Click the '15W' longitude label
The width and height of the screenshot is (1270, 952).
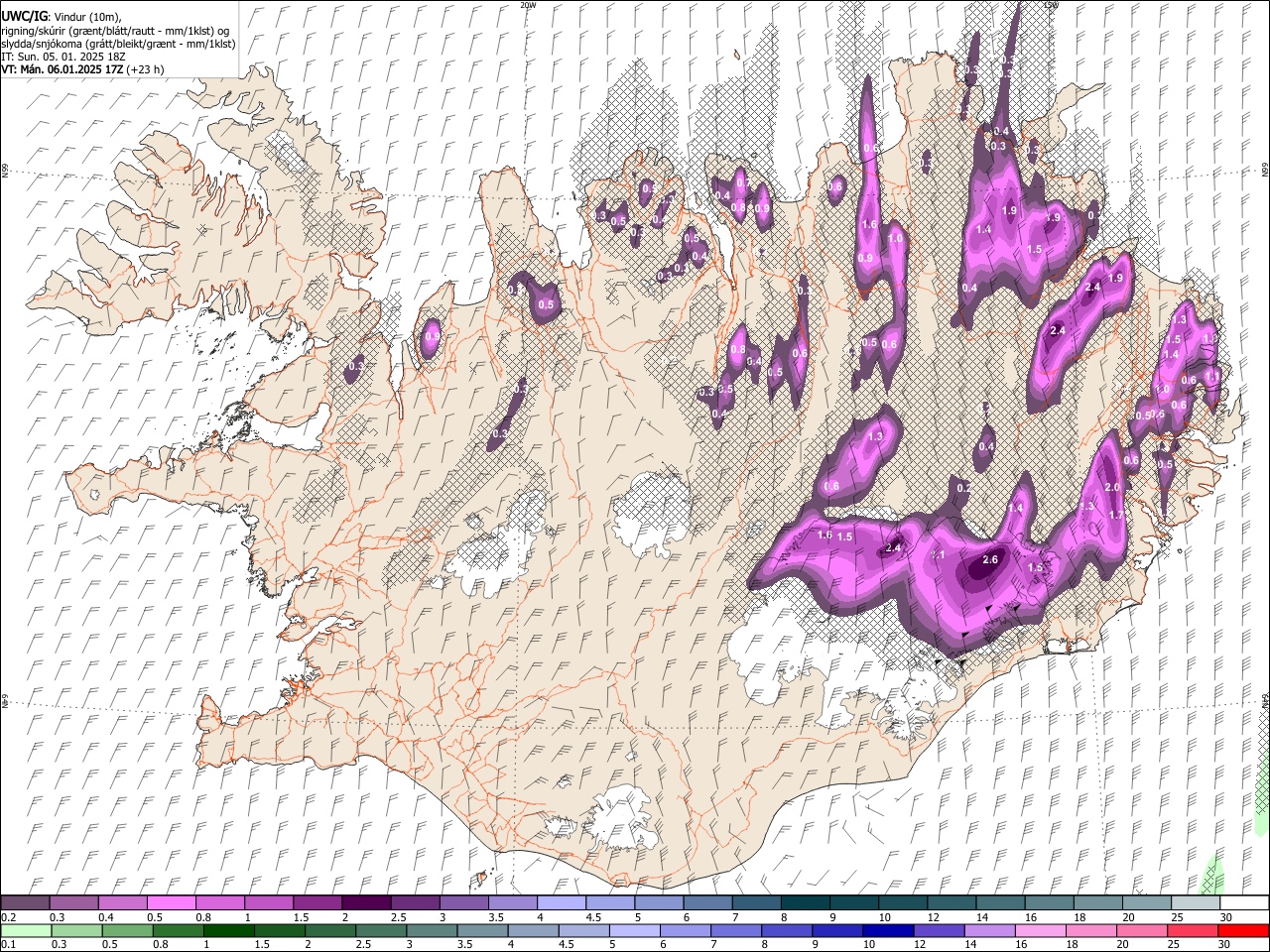[x=1052, y=5]
